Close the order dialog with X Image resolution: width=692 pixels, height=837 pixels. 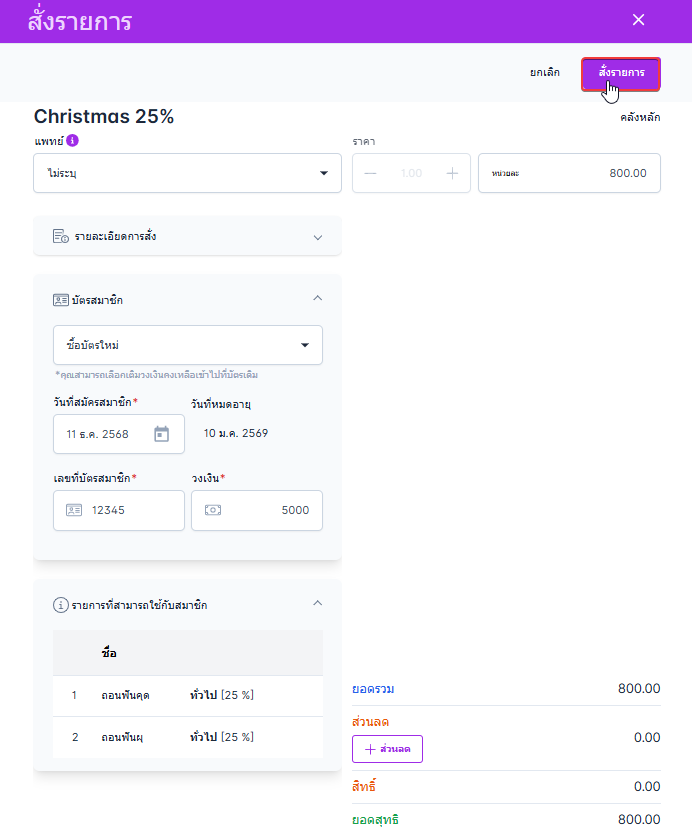638,20
